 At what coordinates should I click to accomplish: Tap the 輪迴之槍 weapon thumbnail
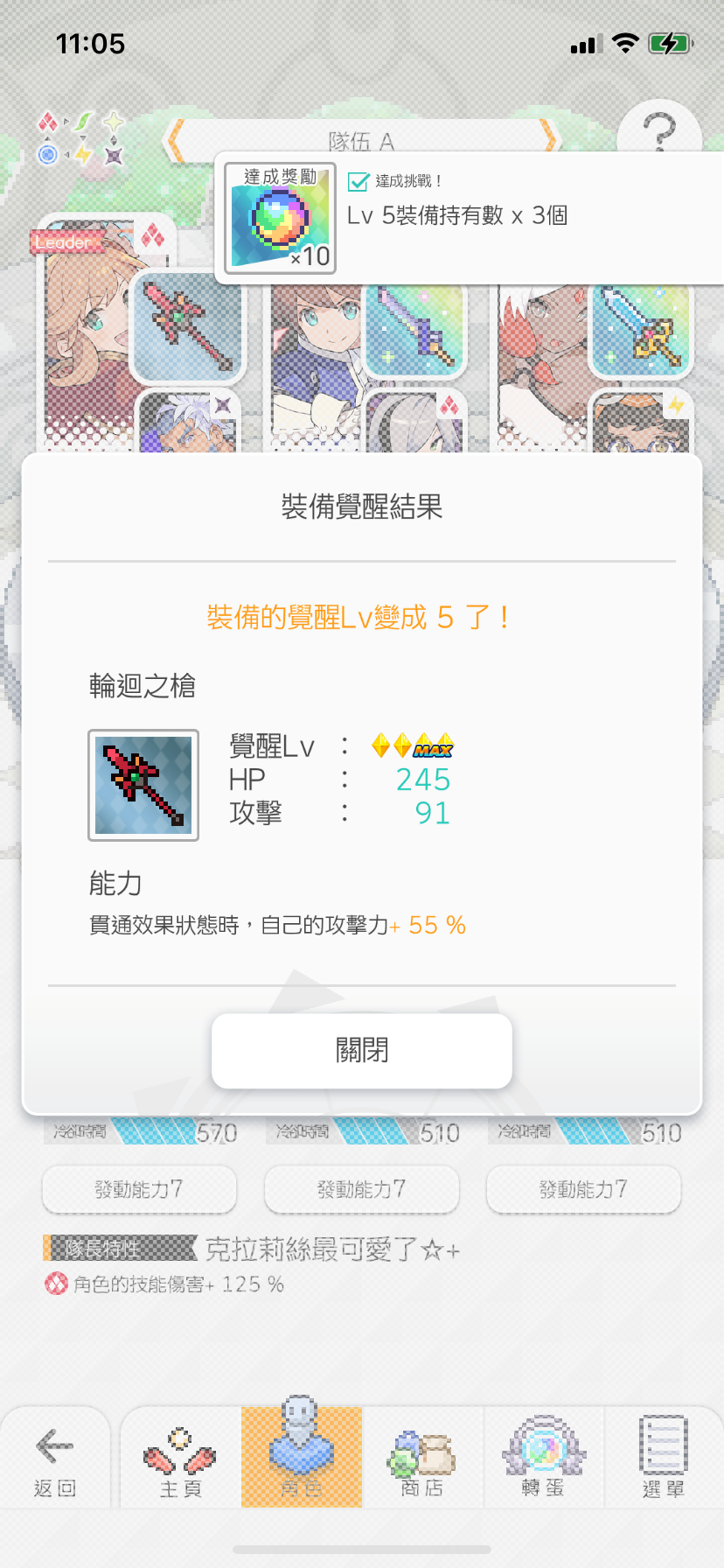[143, 785]
